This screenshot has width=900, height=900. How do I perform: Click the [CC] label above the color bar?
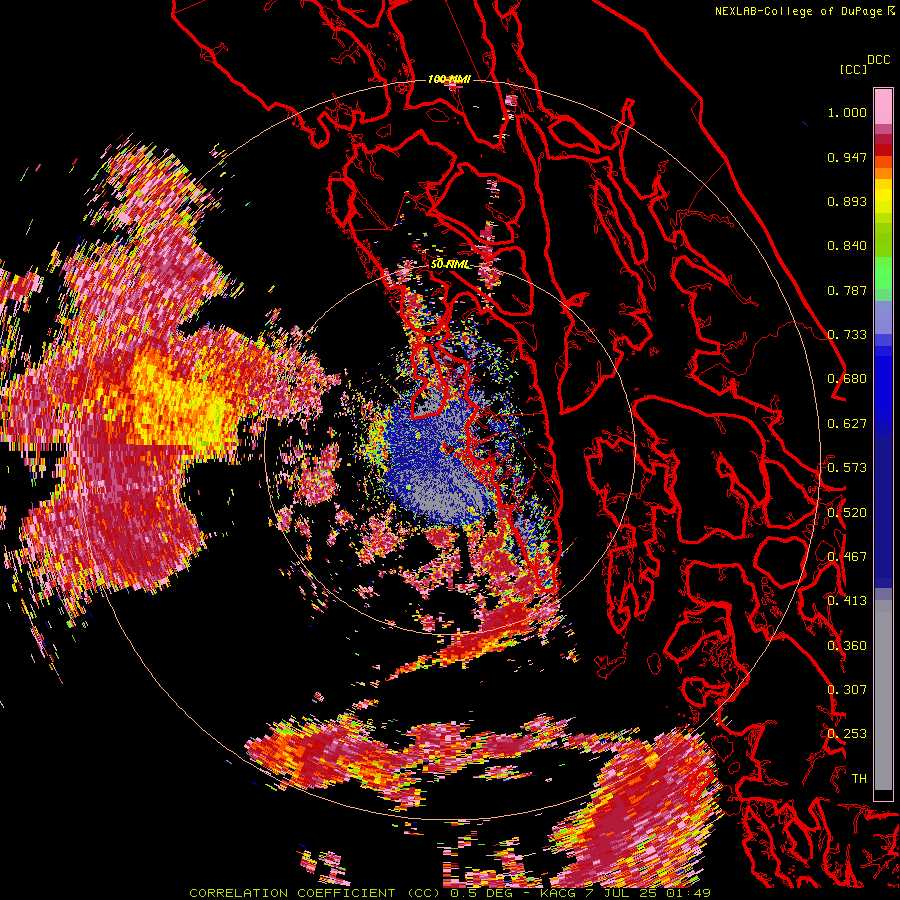pos(853,69)
